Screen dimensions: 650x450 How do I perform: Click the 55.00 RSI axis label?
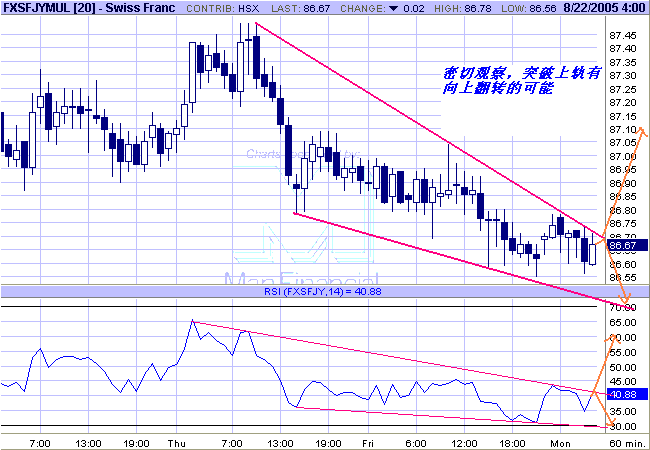coord(623,353)
